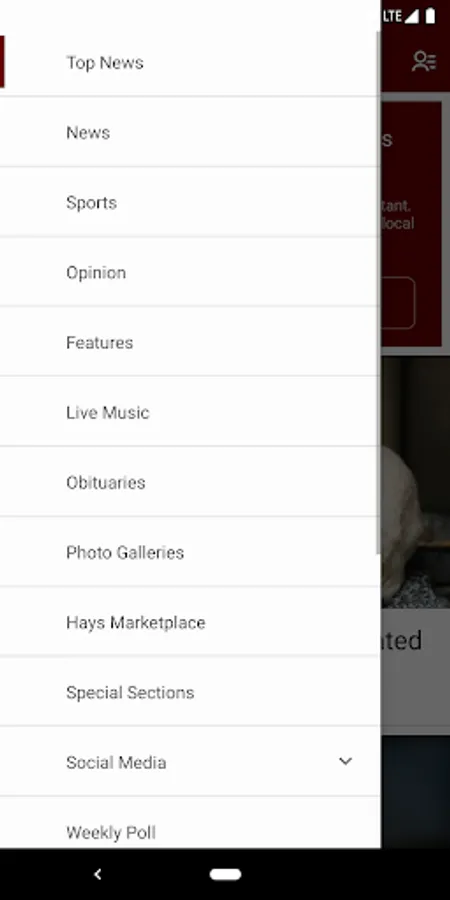
Task: Open the Opinion section
Action: pyautogui.click(x=189, y=273)
